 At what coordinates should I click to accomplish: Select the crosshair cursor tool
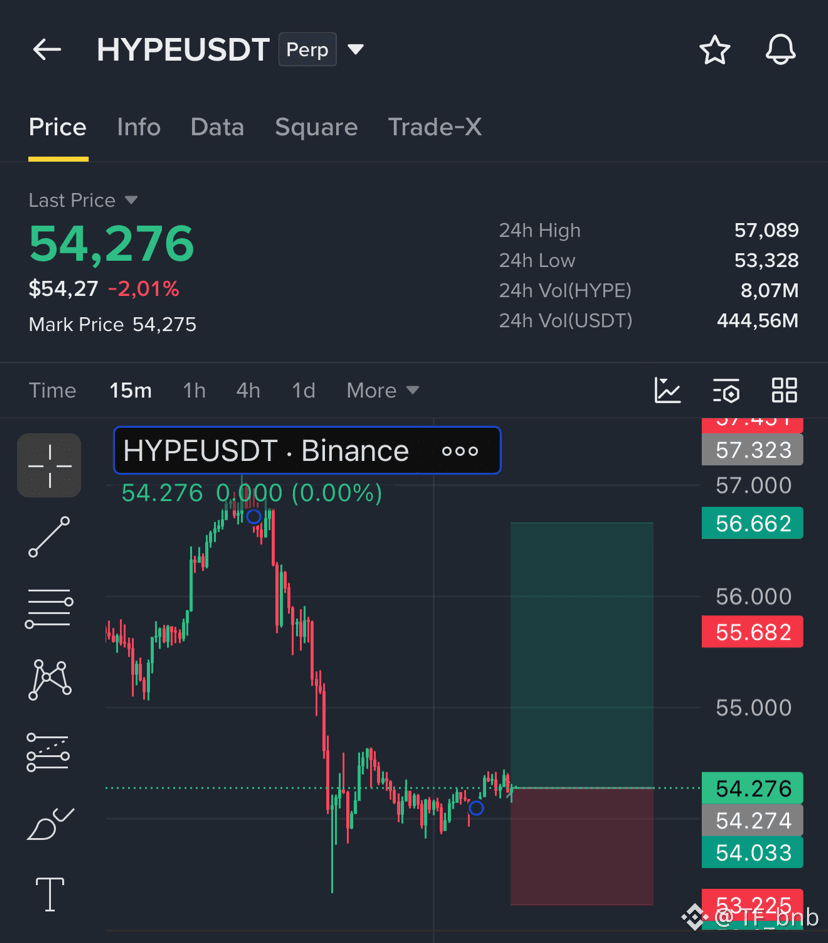coord(49,465)
